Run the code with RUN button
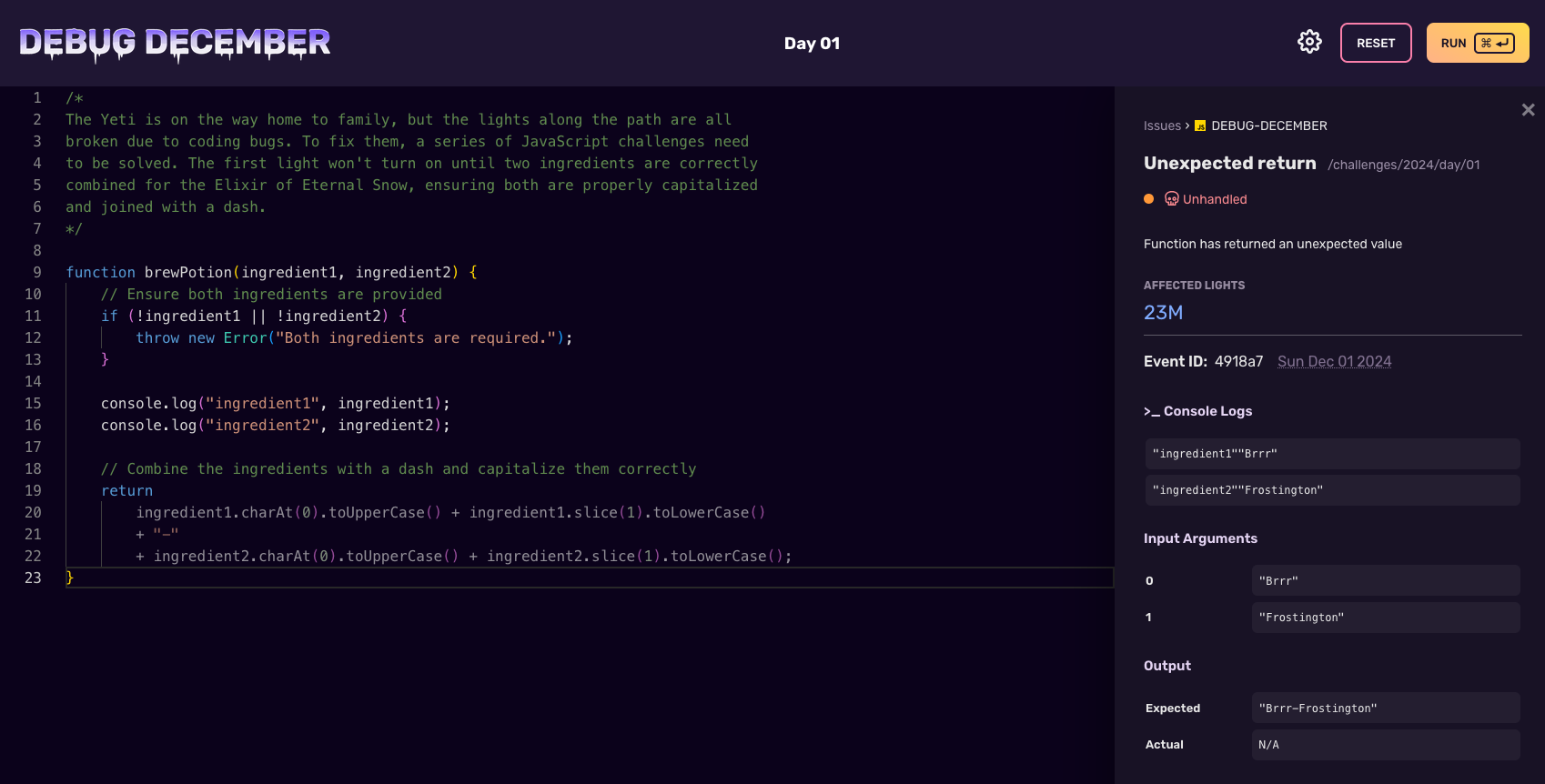 (1478, 43)
